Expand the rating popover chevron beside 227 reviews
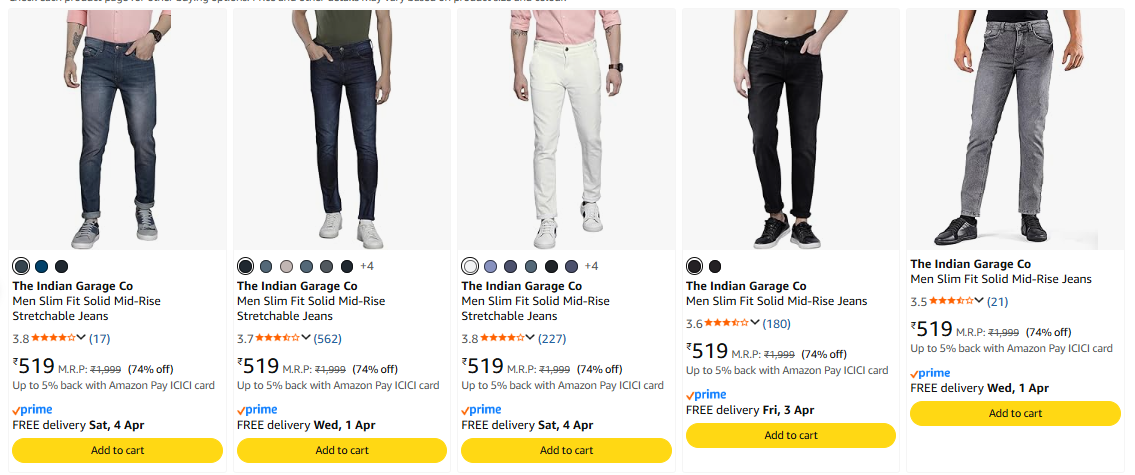The width and height of the screenshot is (1135, 475). point(531,338)
